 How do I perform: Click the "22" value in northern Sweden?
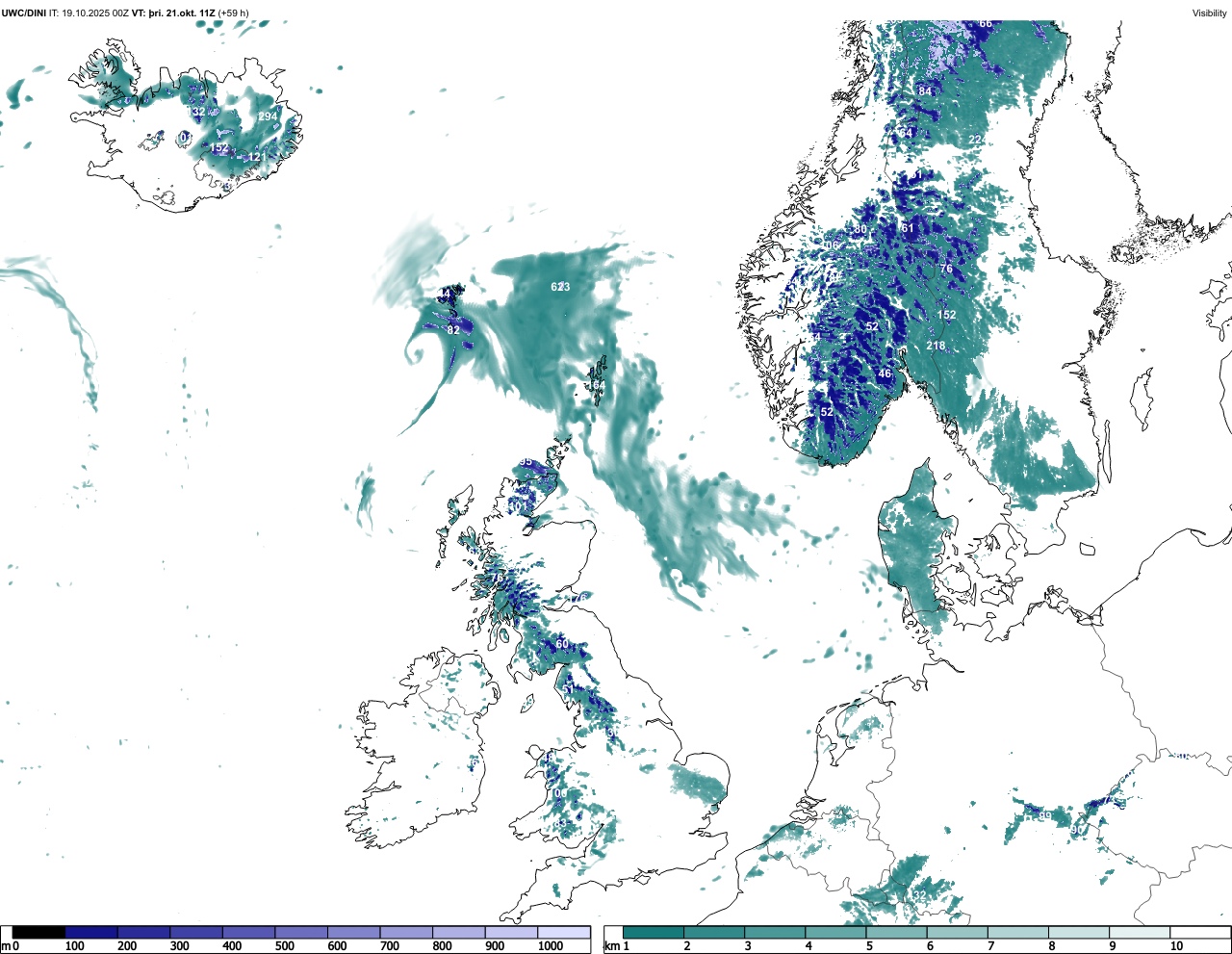coord(975,140)
